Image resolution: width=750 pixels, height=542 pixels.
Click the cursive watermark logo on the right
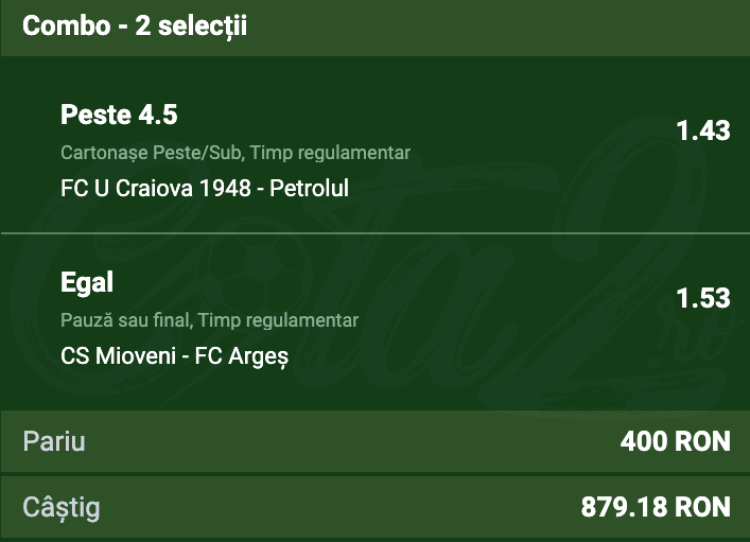coord(560,250)
